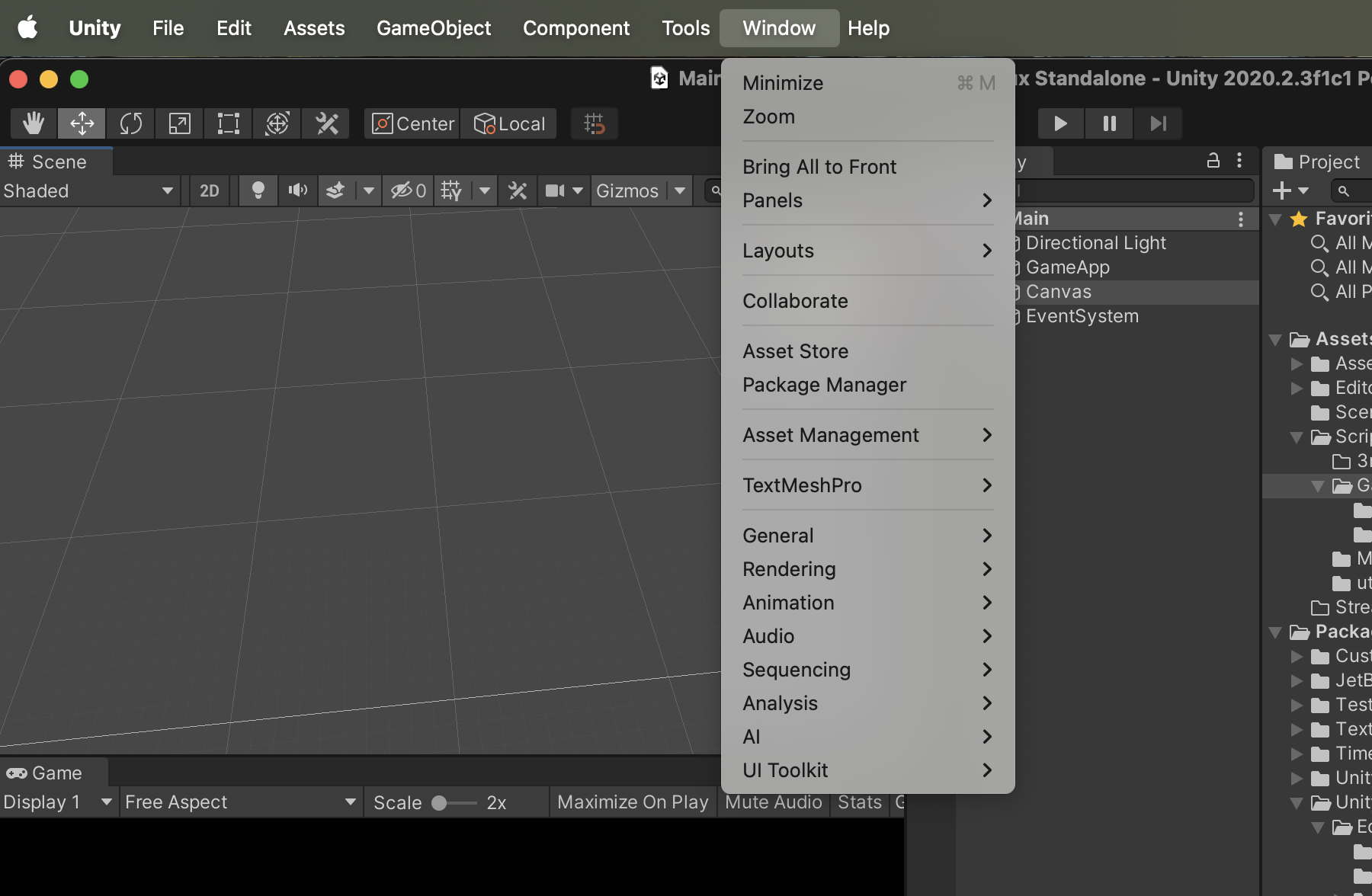The width and height of the screenshot is (1372, 896).
Task: Open the Asset Store window
Action: point(868,351)
